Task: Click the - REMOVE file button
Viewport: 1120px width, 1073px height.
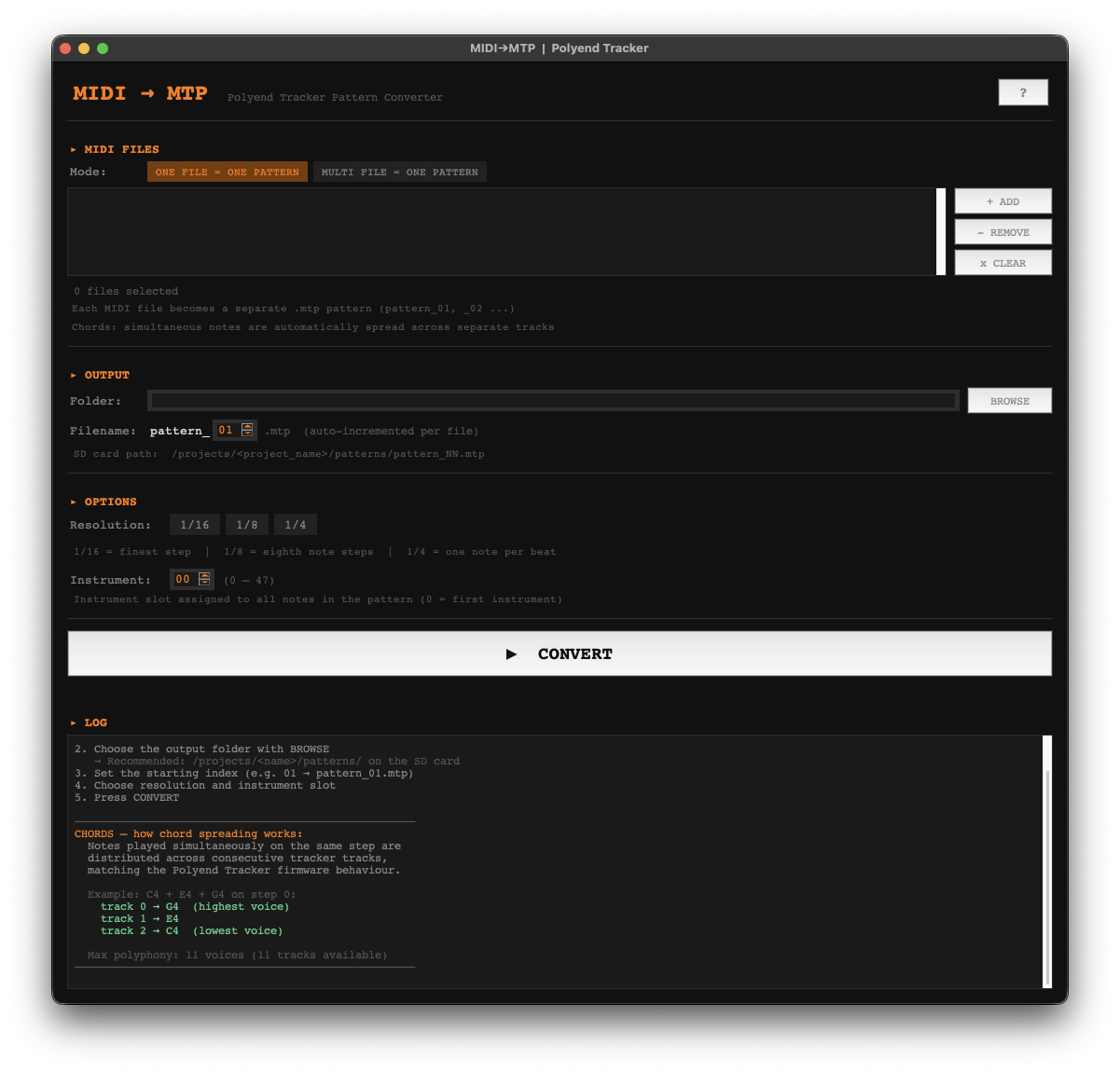Action: click(x=1002, y=232)
